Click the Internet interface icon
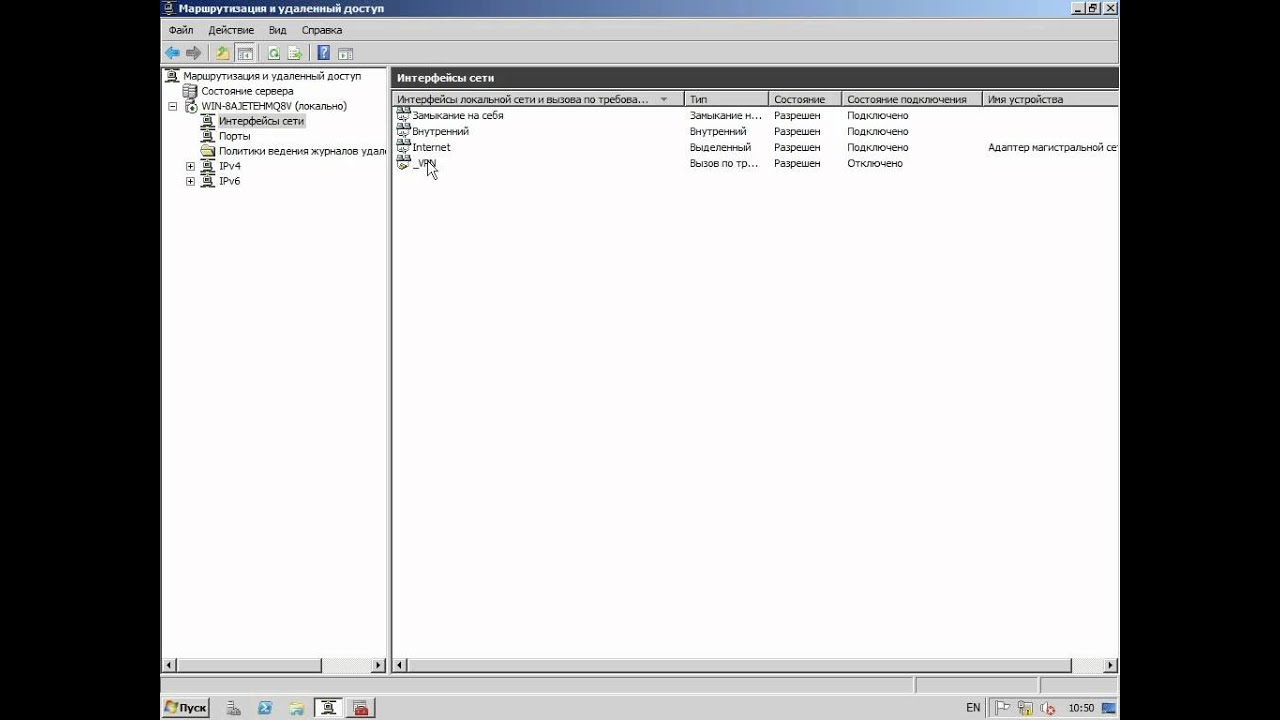The image size is (1280, 720). (403, 146)
